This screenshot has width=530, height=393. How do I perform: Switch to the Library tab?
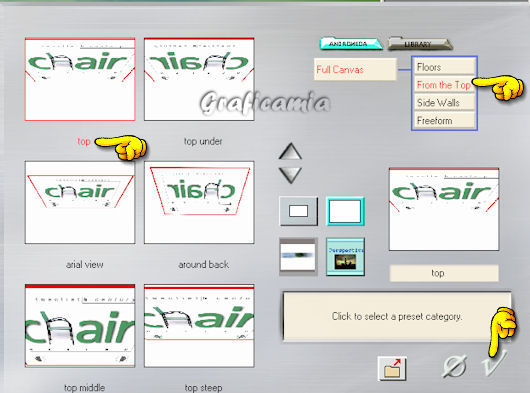(x=419, y=44)
